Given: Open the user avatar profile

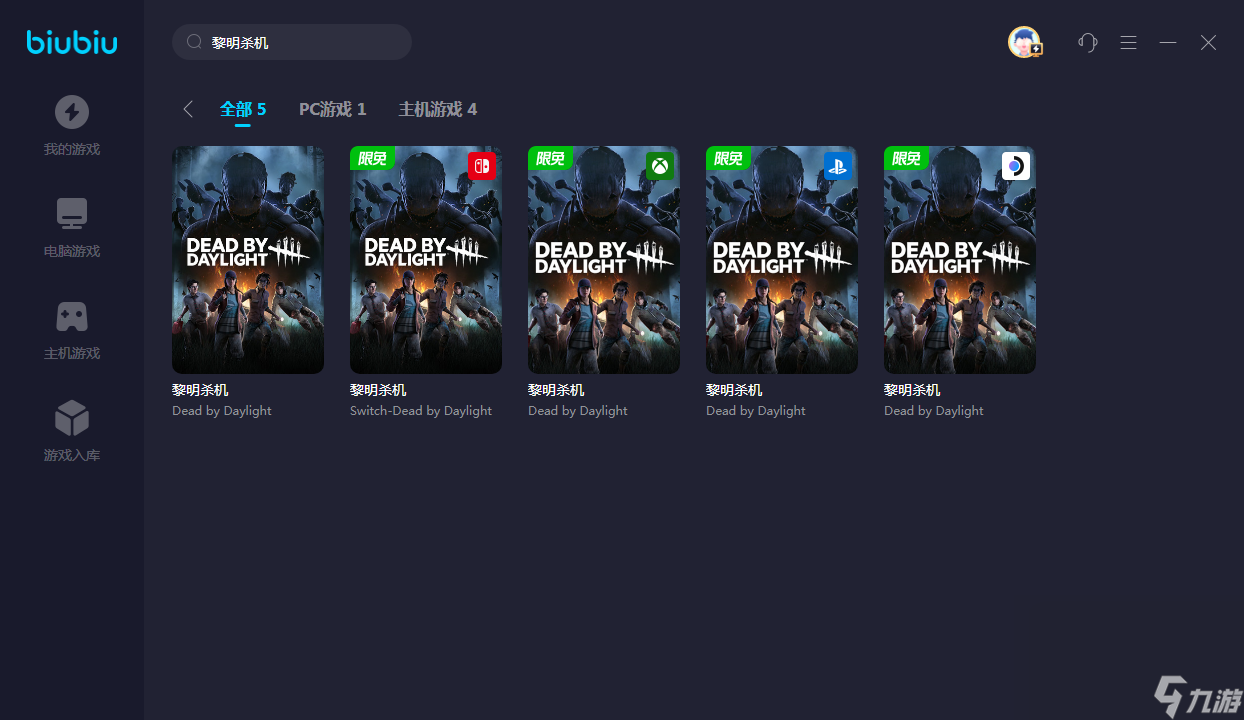Looking at the screenshot, I should click(x=1024, y=42).
